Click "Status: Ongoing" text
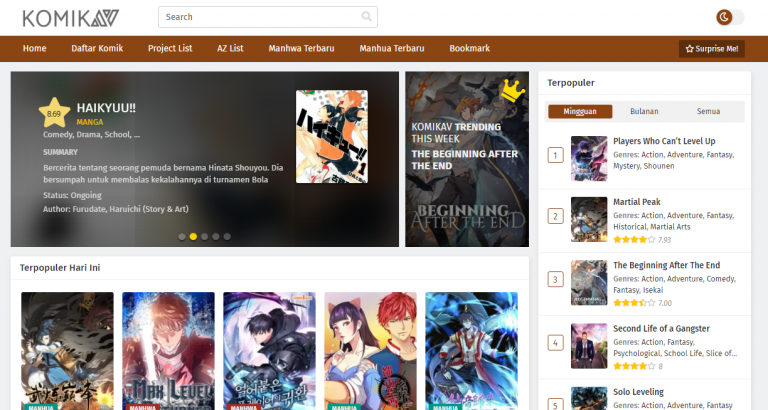This screenshot has width=768, height=410. [72, 195]
